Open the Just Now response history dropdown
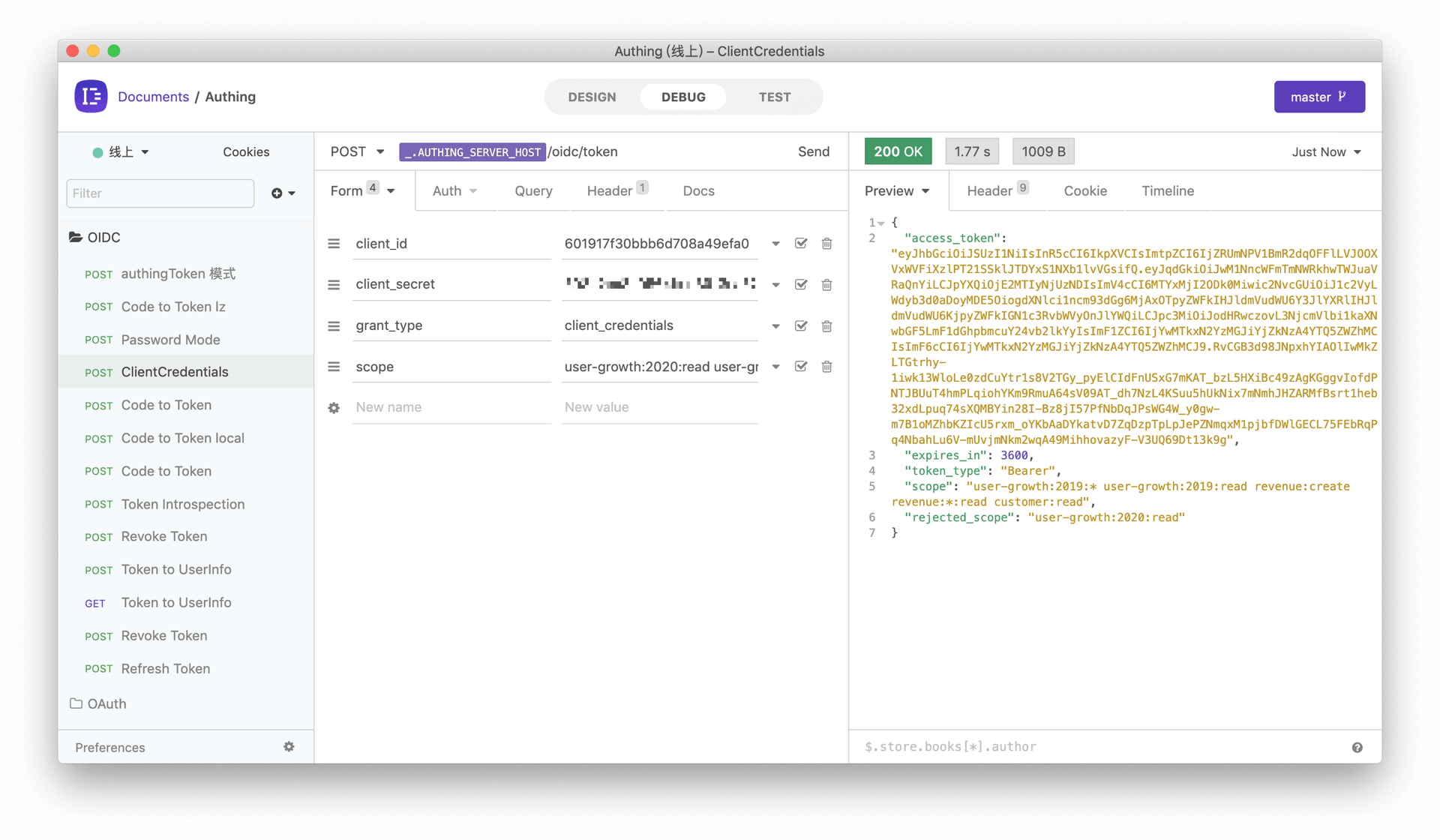 click(1325, 152)
